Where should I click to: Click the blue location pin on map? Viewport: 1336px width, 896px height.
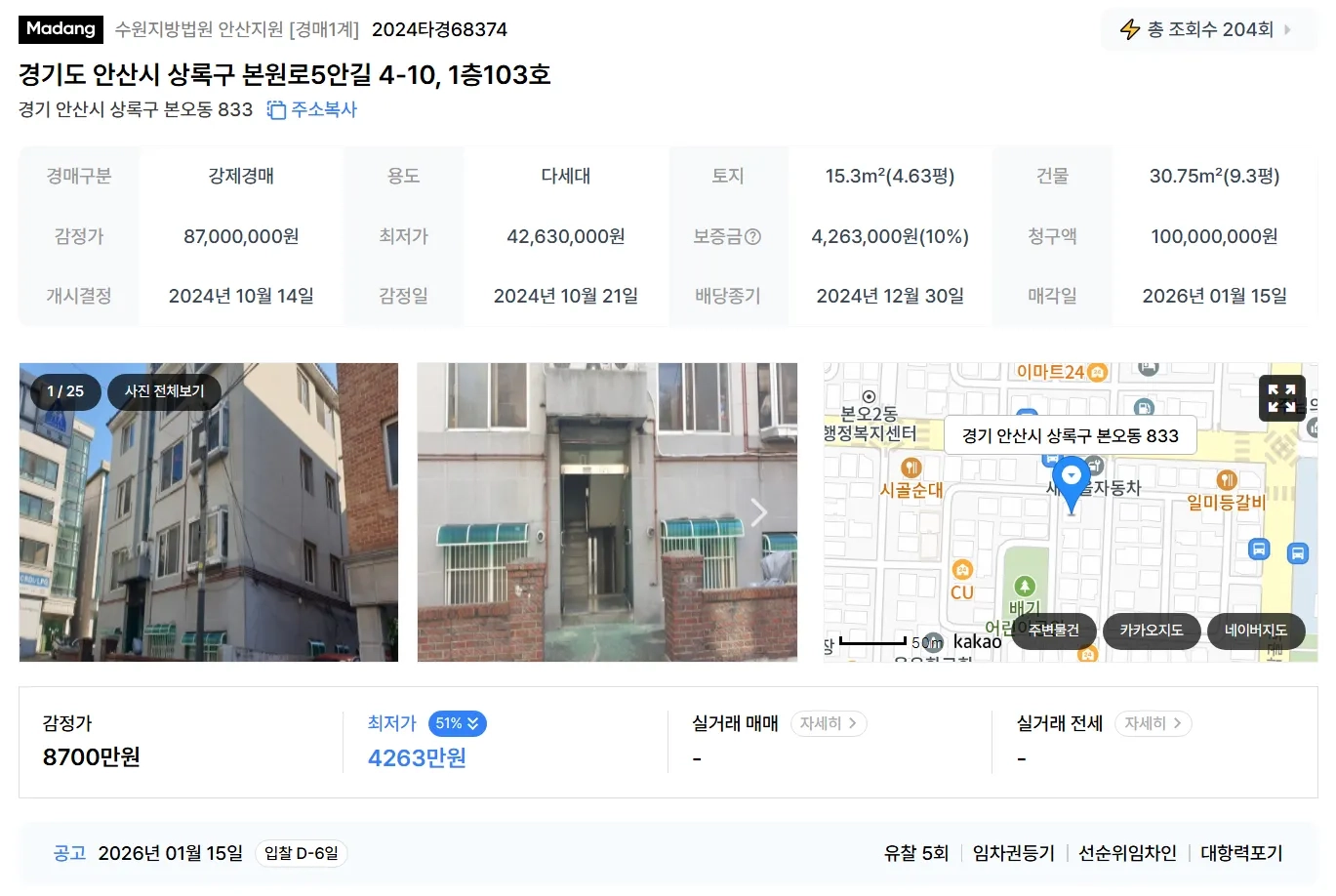[1072, 486]
